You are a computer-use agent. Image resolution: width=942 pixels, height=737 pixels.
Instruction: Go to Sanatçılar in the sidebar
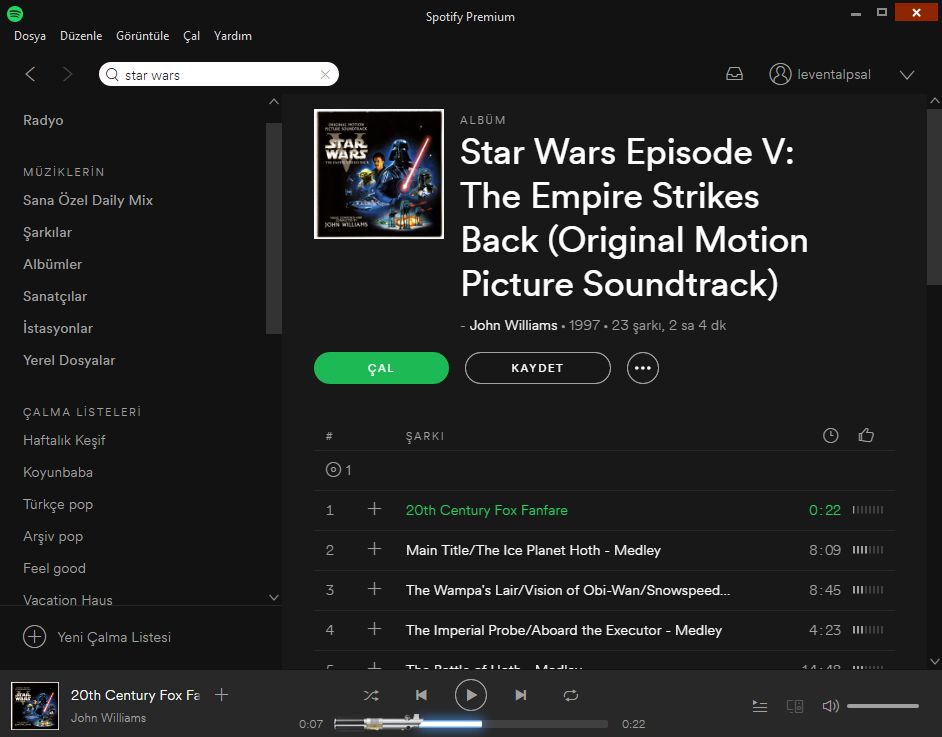tap(55, 296)
